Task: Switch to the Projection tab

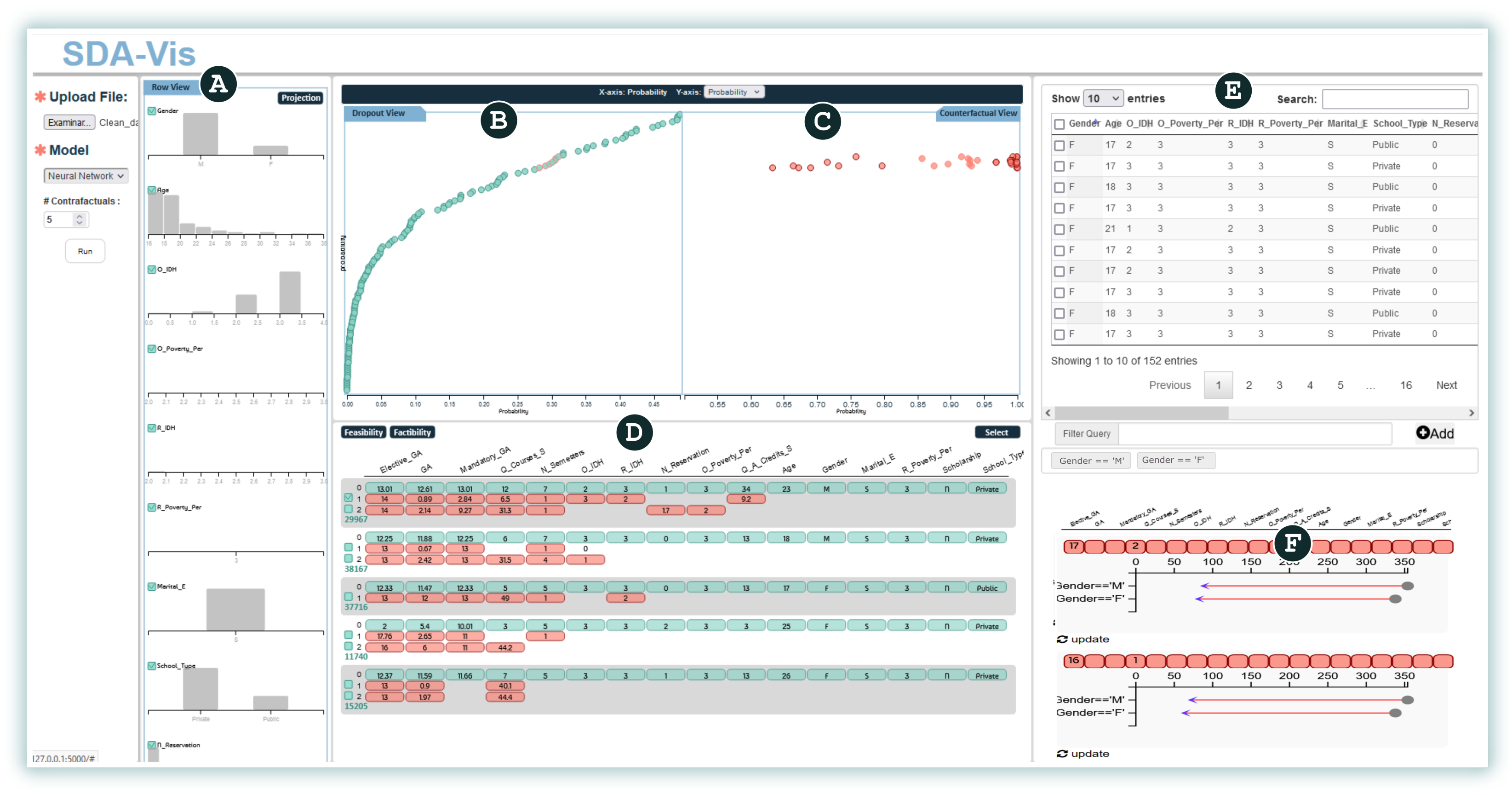Action: 301,98
